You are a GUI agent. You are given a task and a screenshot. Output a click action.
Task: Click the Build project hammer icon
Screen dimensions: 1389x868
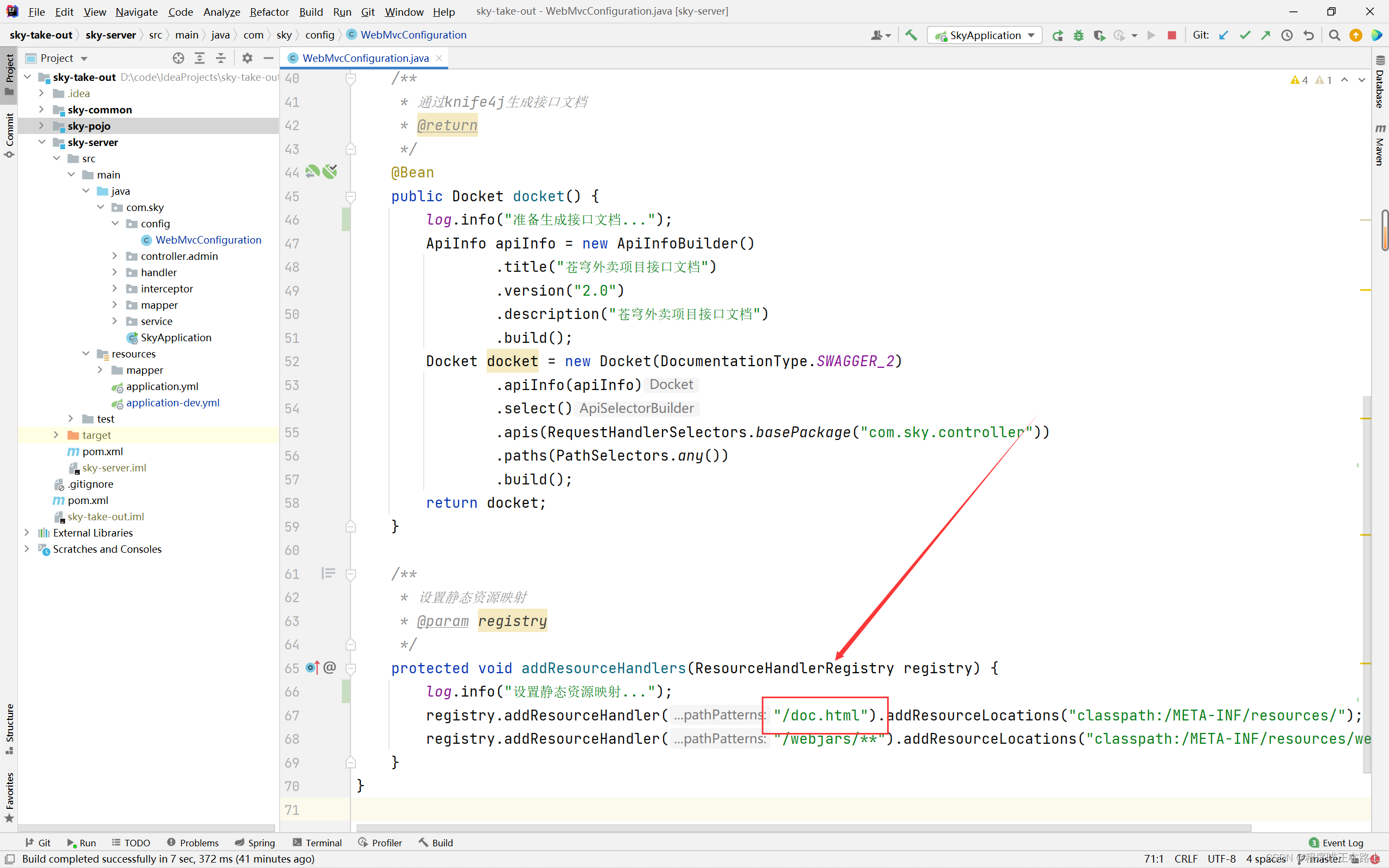click(911, 35)
